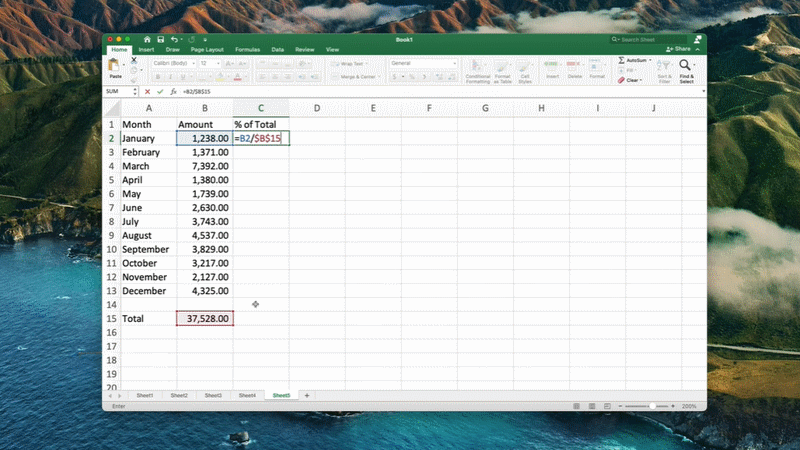This screenshot has height=450, width=800.
Task: Click the Fill icon in ribbon
Action: click(x=621, y=70)
